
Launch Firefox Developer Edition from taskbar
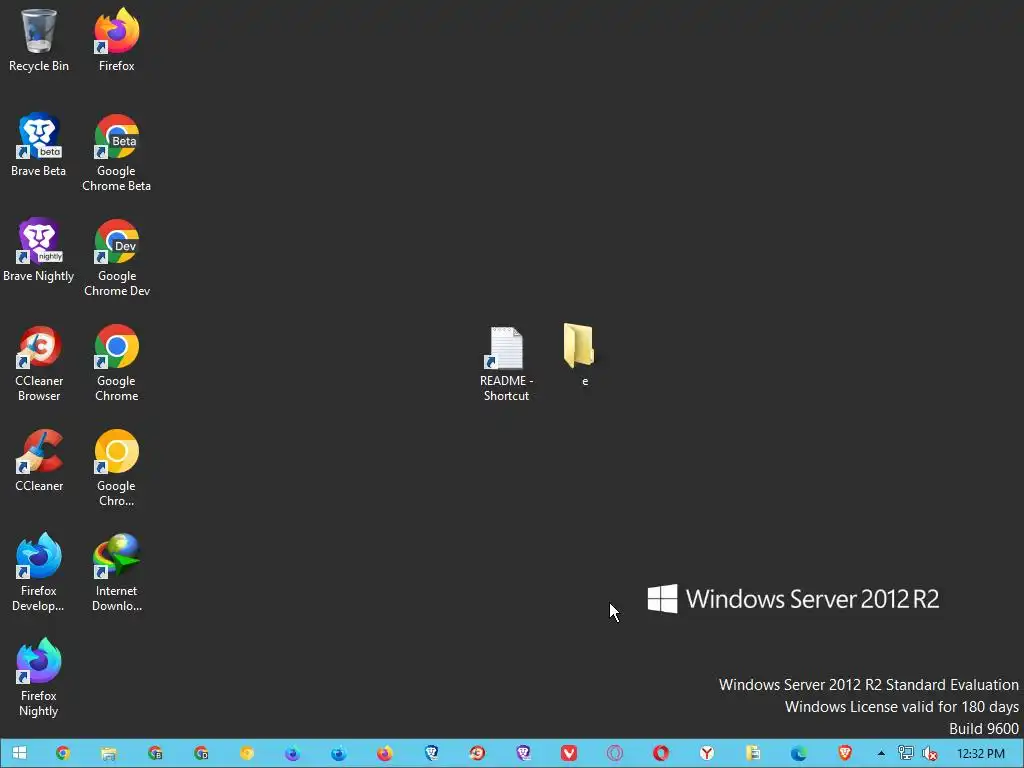338,753
